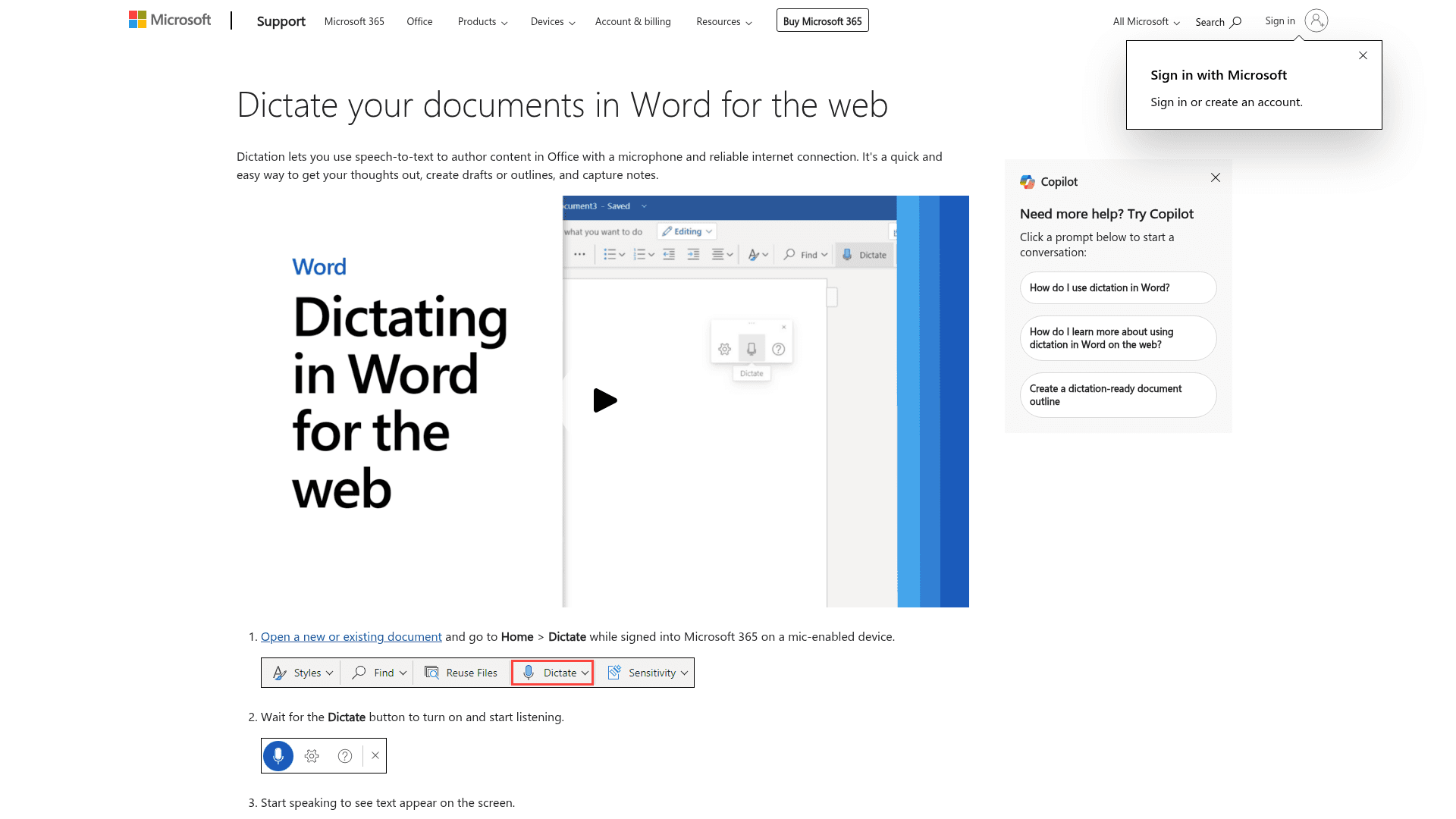
Task: Click 'Need more help? Try Copilot' heading
Action: [1106, 214]
